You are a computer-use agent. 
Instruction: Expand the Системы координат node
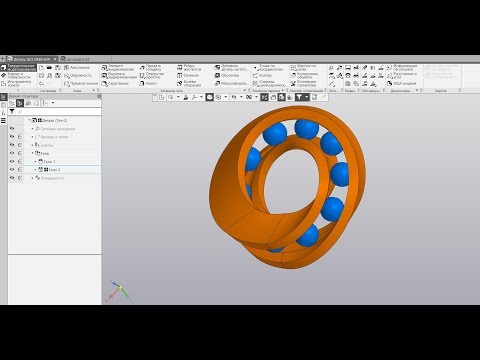coord(32,128)
